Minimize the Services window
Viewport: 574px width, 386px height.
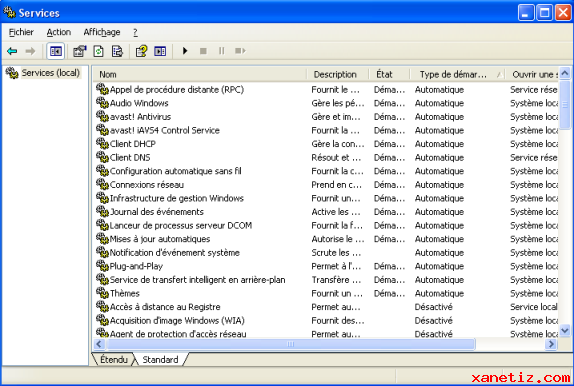[x=526, y=13]
